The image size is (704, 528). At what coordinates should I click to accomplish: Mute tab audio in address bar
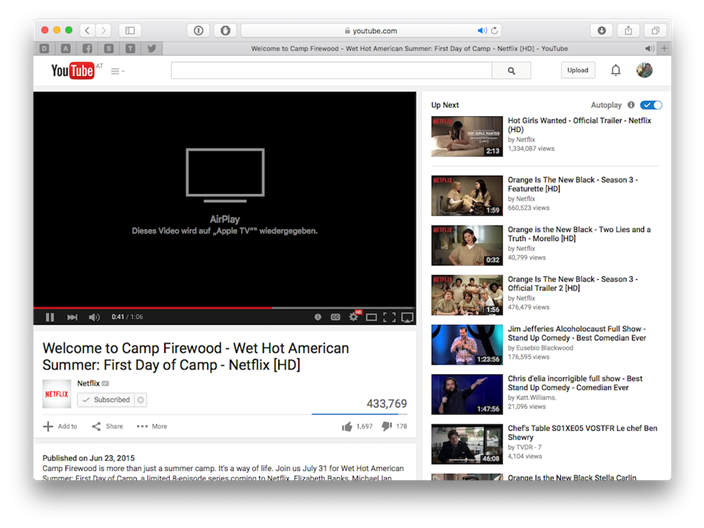(x=482, y=31)
